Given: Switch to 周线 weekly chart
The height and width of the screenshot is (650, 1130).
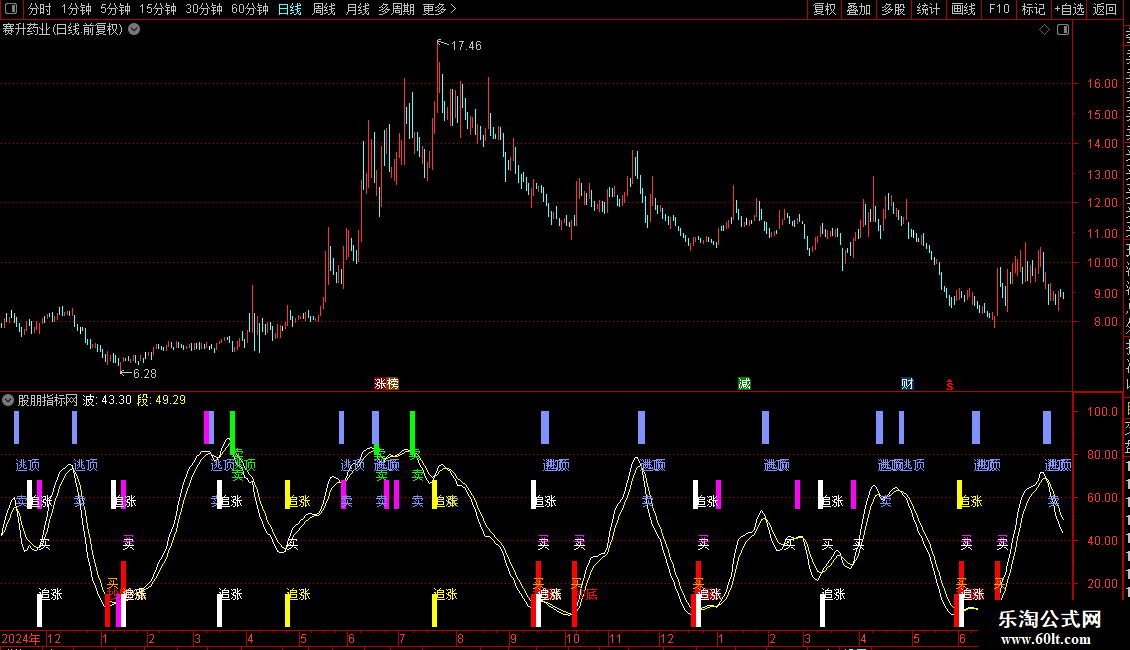Looking at the screenshot, I should click(324, 9).
